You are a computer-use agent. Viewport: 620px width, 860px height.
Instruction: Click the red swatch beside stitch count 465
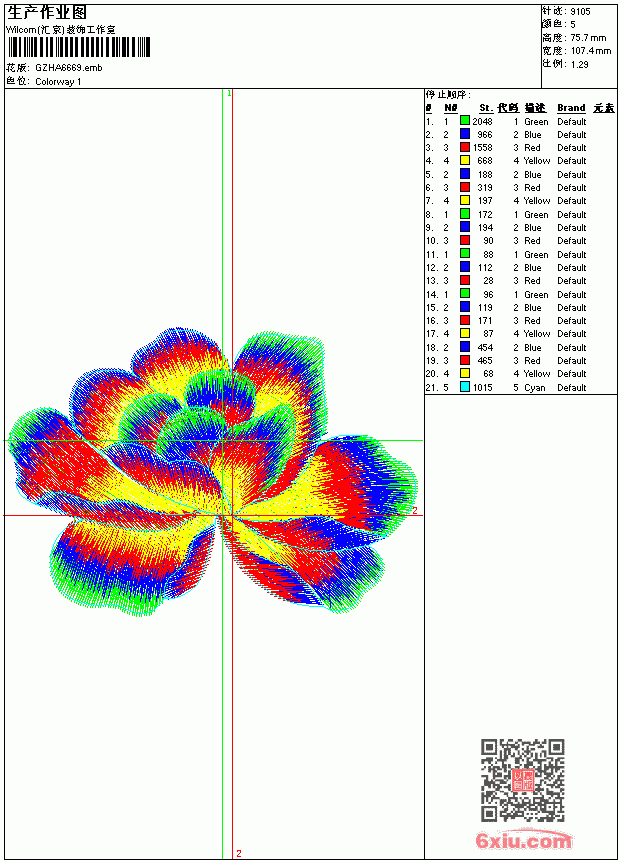465,360
